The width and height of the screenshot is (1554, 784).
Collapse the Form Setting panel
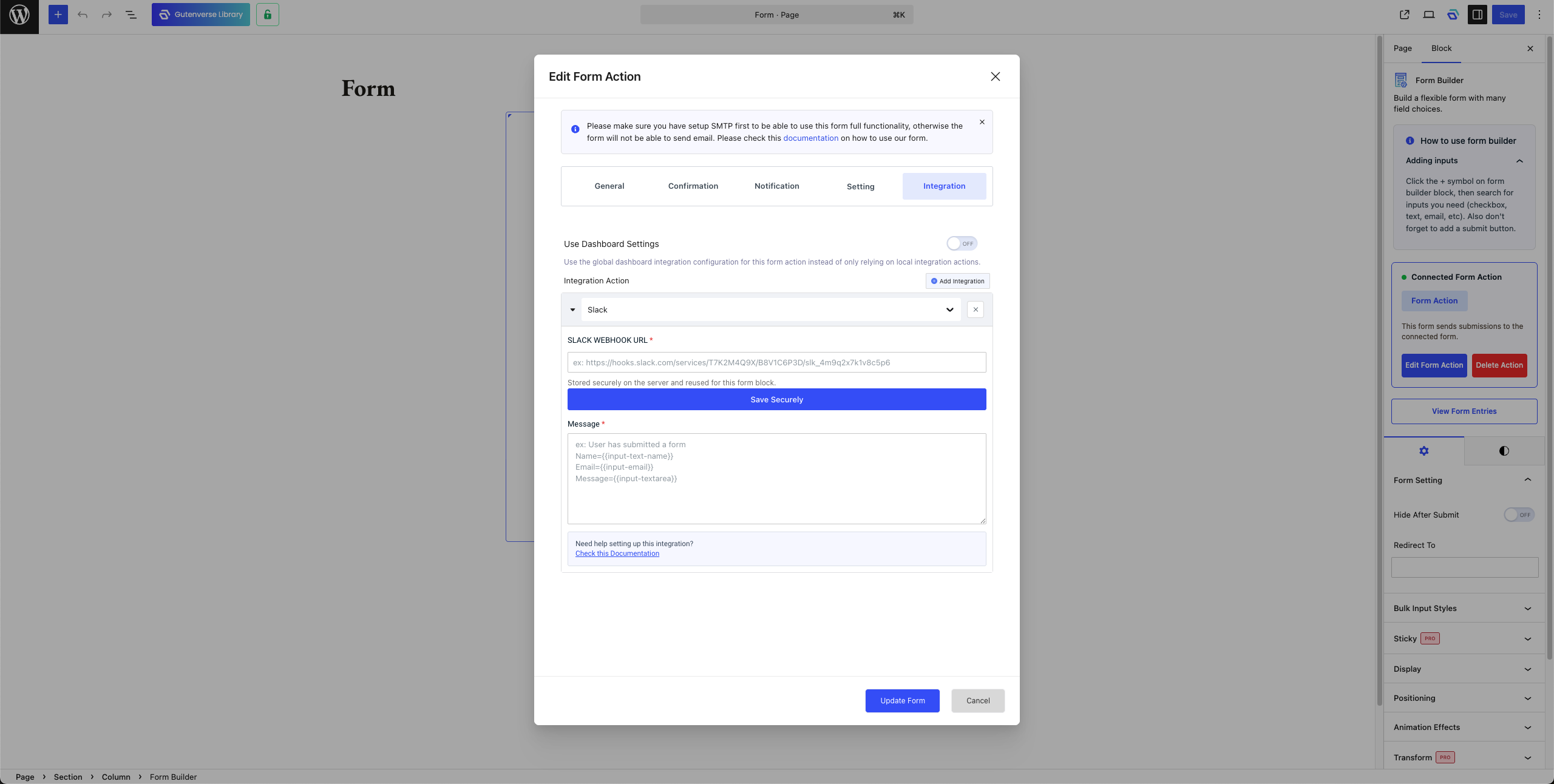[x=1464, y=480]
